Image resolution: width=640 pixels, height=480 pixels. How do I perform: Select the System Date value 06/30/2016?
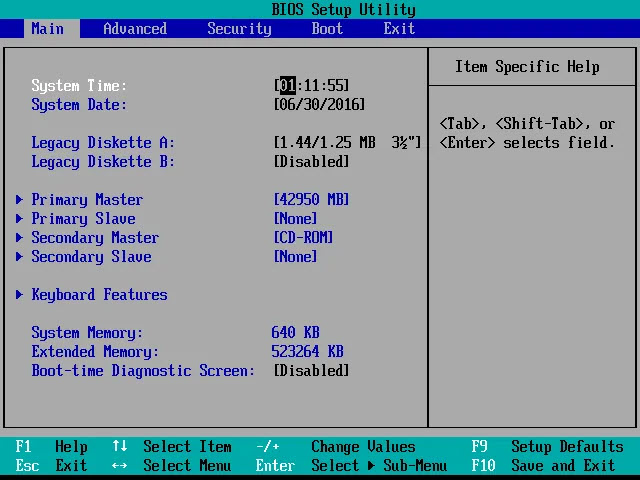319,104
